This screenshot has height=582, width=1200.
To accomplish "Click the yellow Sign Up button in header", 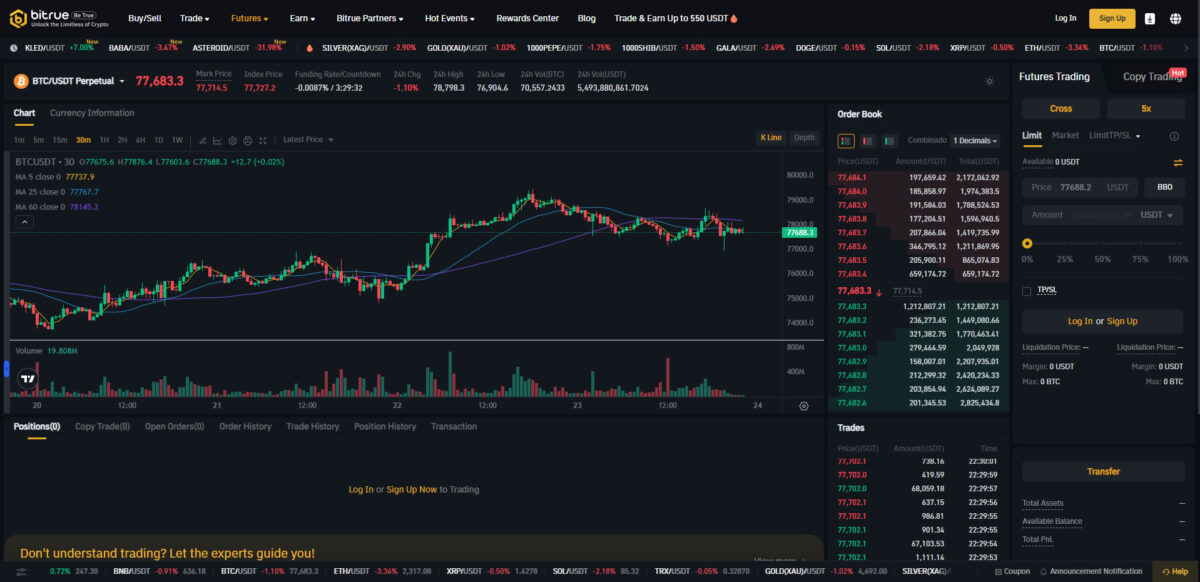I will [1112, 18].
